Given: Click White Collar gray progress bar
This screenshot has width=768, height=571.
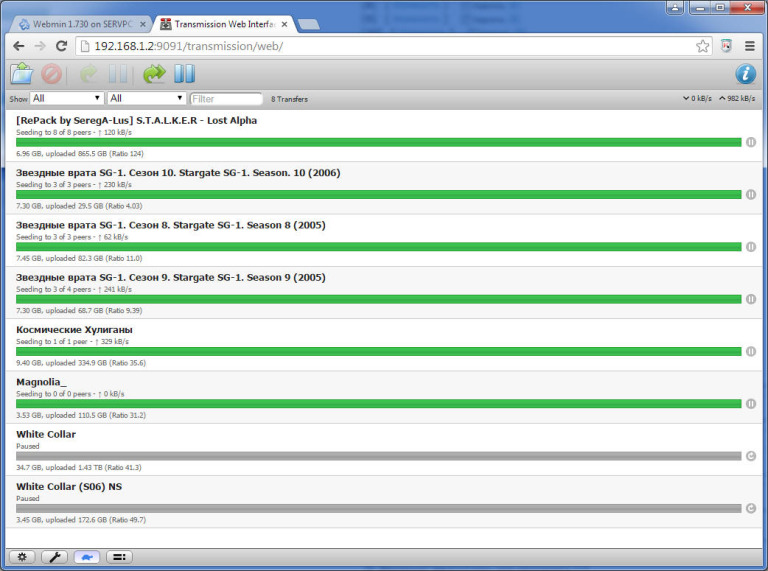Looking at the screenshot, I should pos(379,456).
